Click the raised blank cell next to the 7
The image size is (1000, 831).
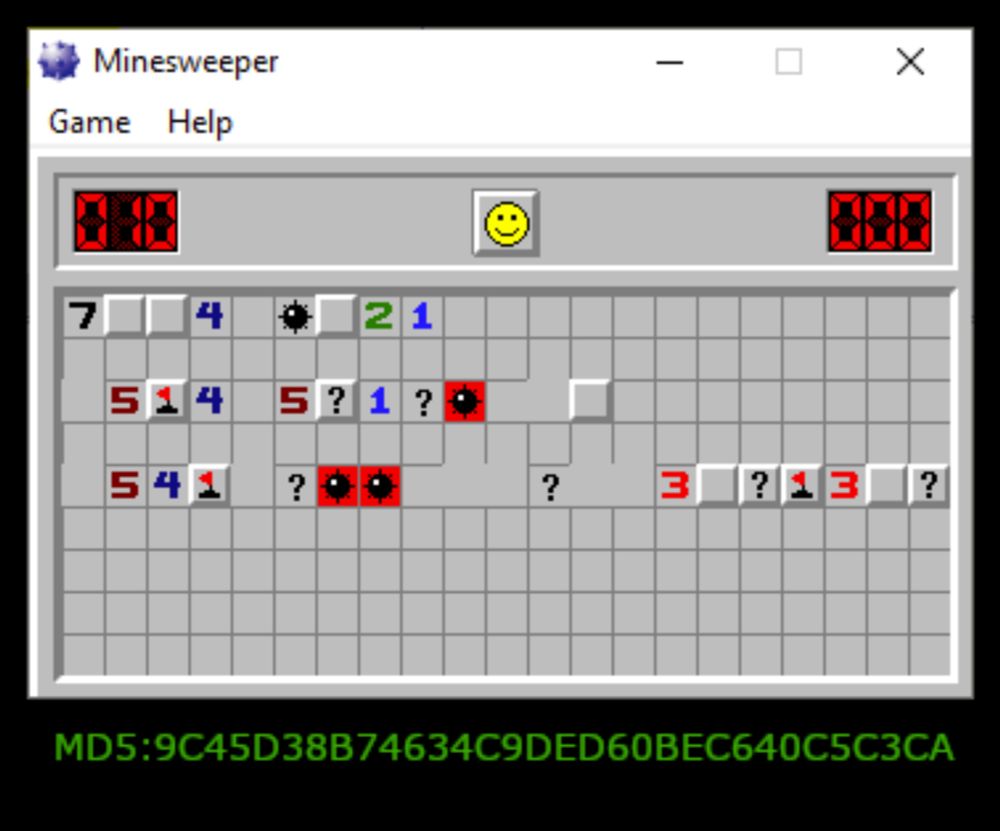(125, 316)
